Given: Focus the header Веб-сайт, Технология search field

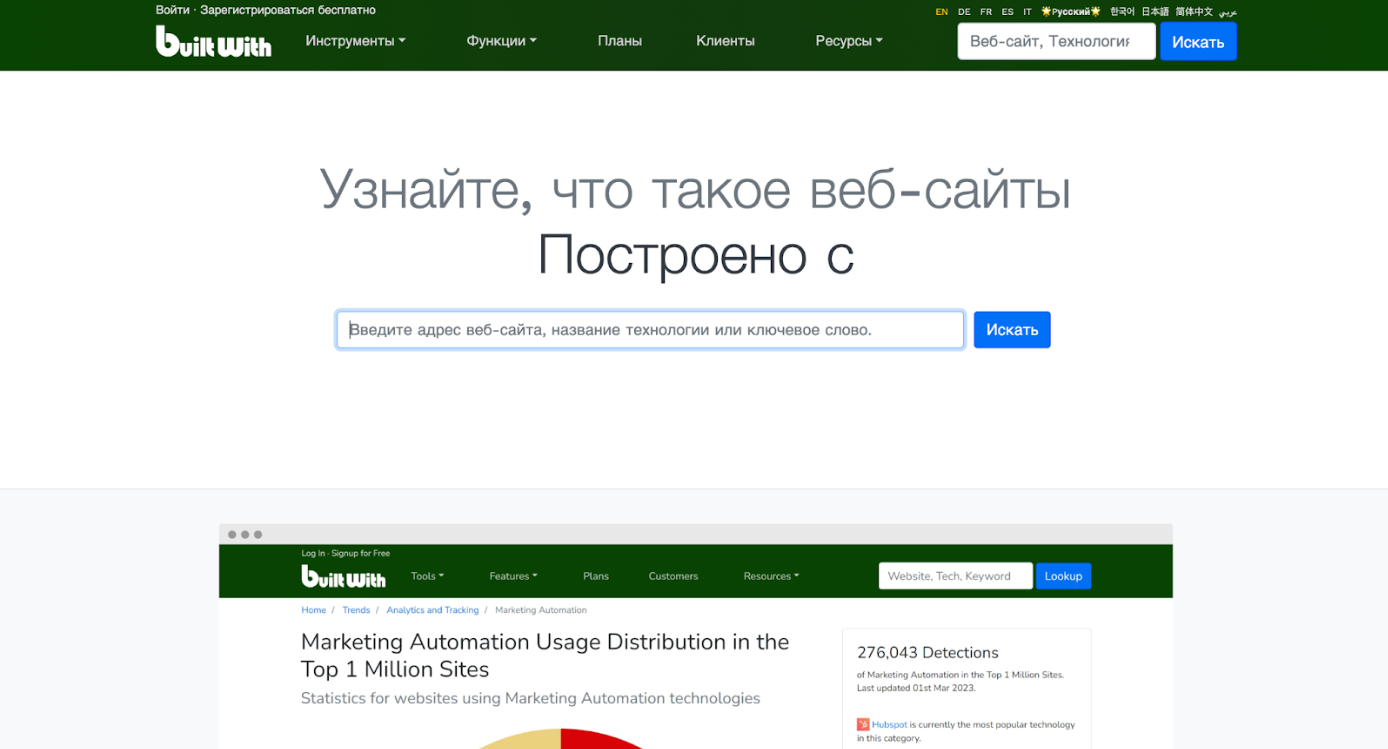Looking at the screenshot, I should click(1056, 41).
